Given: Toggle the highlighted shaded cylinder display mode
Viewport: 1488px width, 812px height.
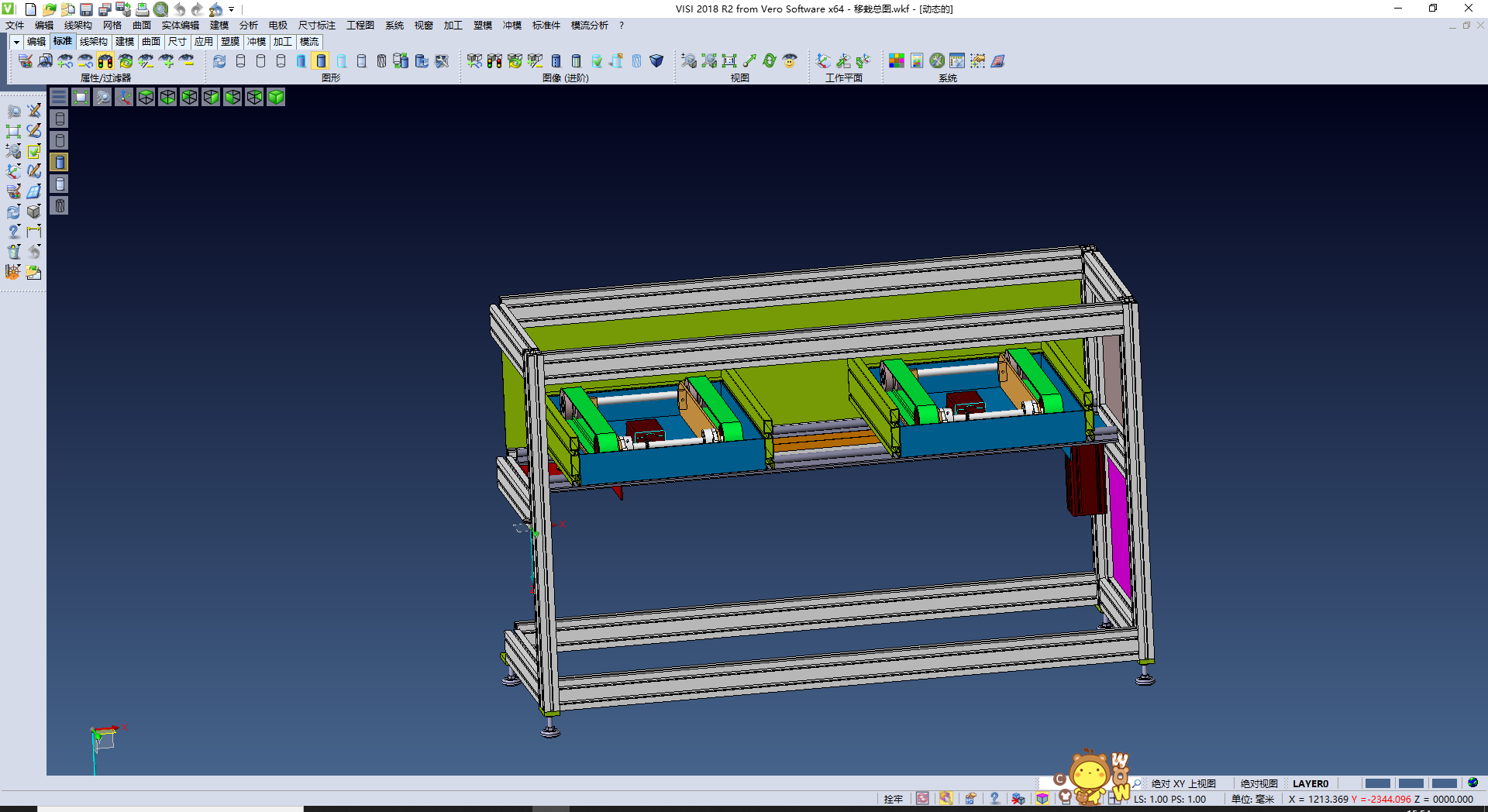Looking at the screenshot, I should tap(321, 61).
